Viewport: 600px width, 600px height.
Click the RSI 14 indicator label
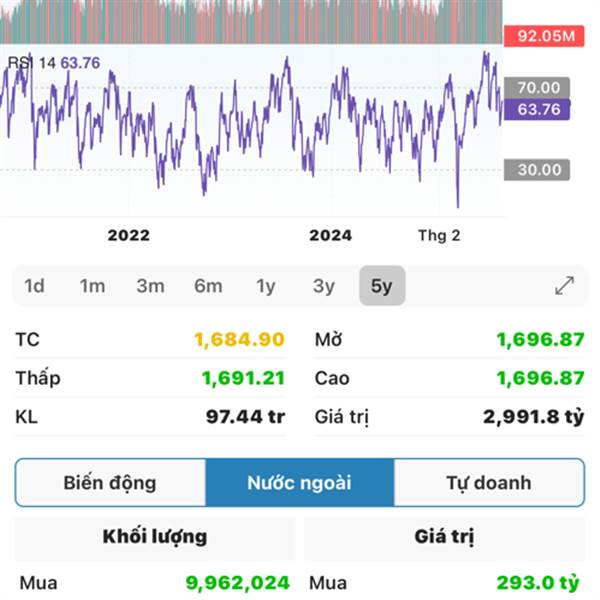[32, 63]
